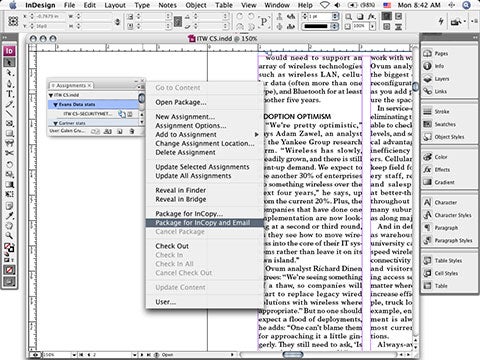480x360 pixels.
Task: Toggle the view mode button at toolbox bottom
Action: [x=9, y=282]
